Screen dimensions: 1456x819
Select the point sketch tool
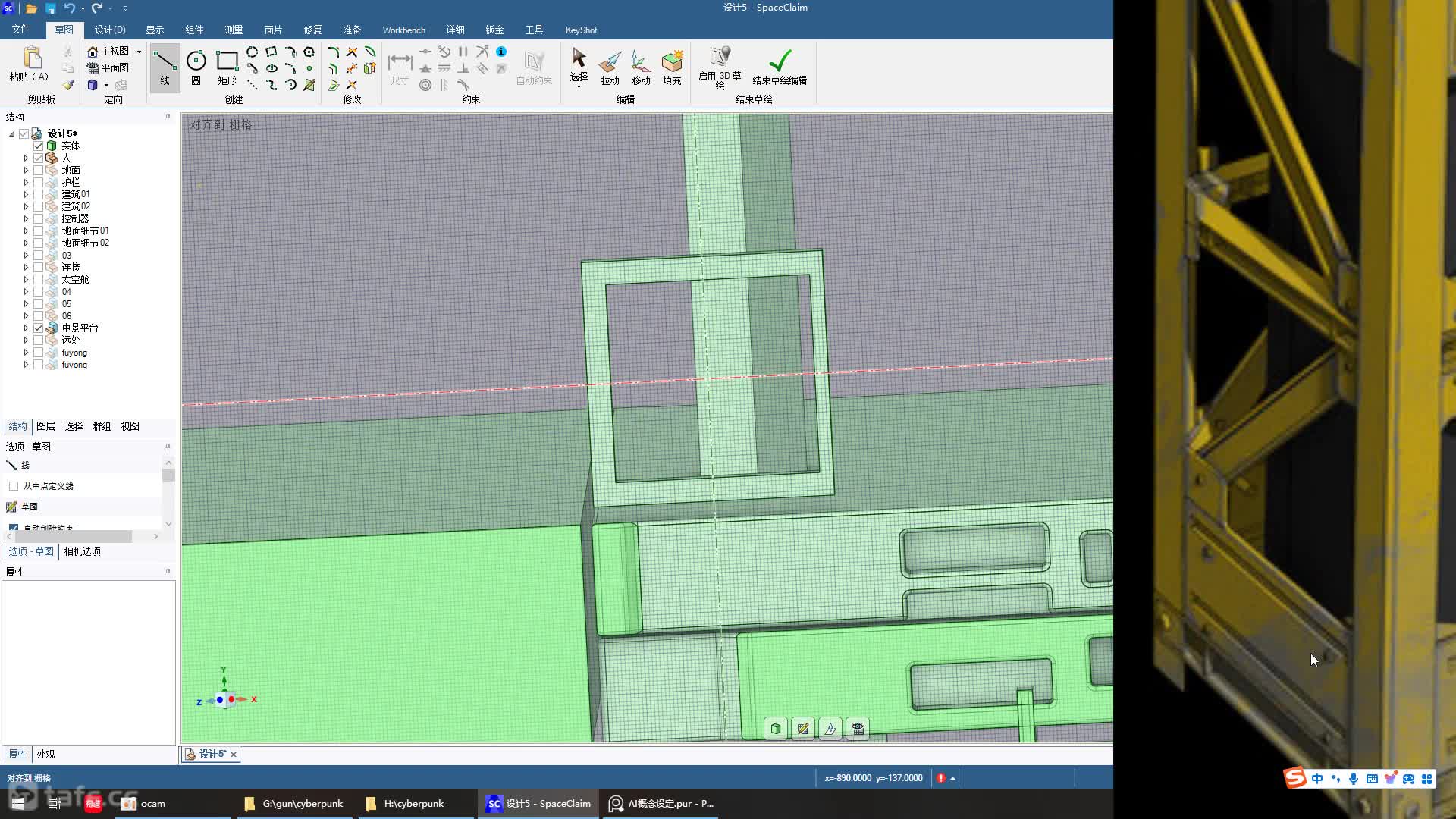(x=309, y=68)
